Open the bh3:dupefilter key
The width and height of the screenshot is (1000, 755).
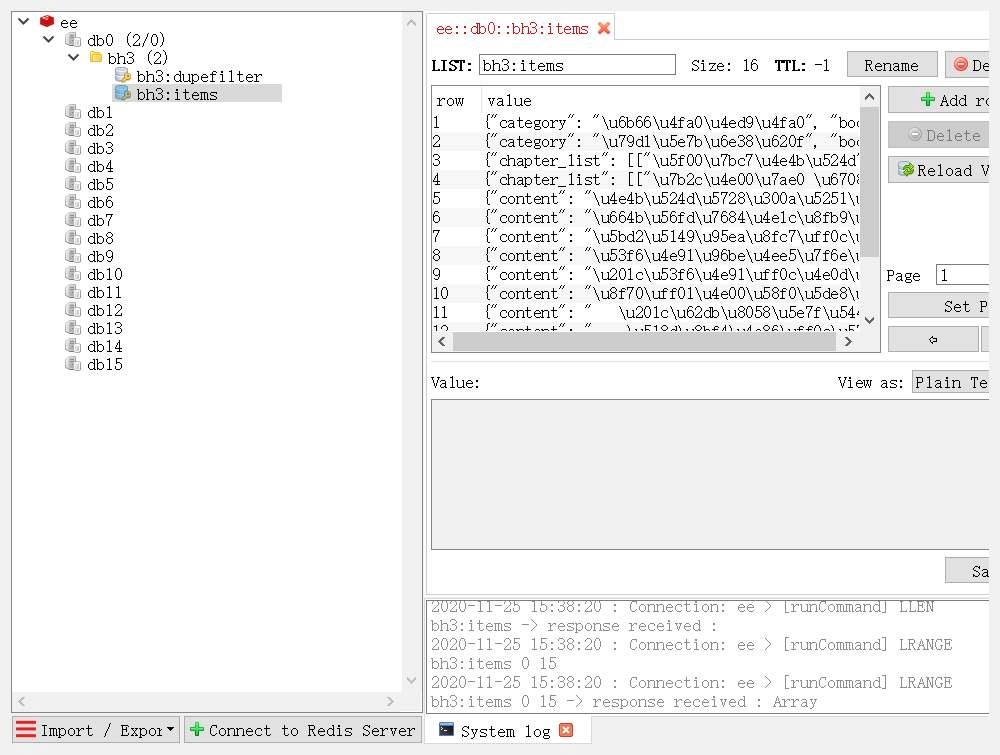tap(199, 77)
